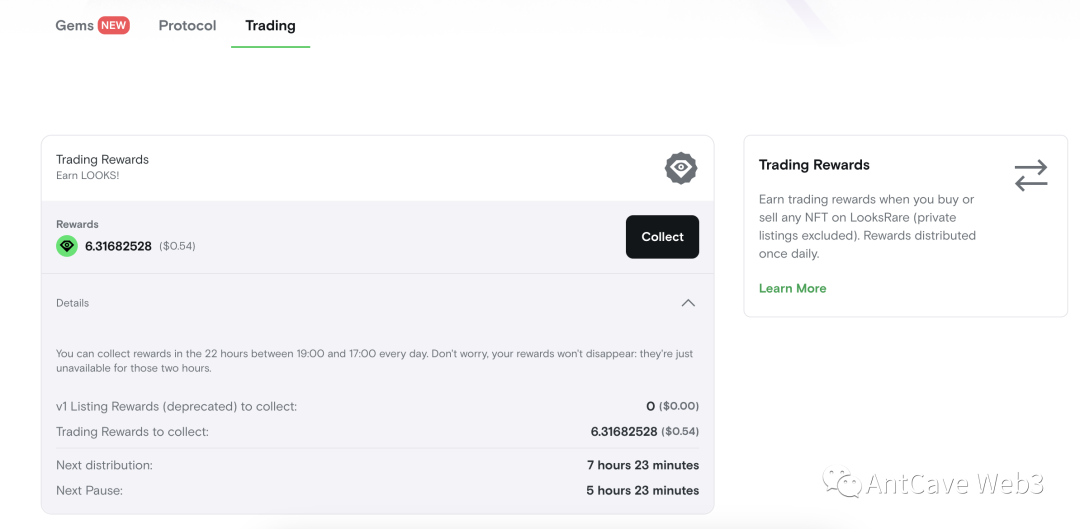Viewport: 1080px width, 529px height.
Task: Open the Learn More link
Action: [x=792, y=288]
